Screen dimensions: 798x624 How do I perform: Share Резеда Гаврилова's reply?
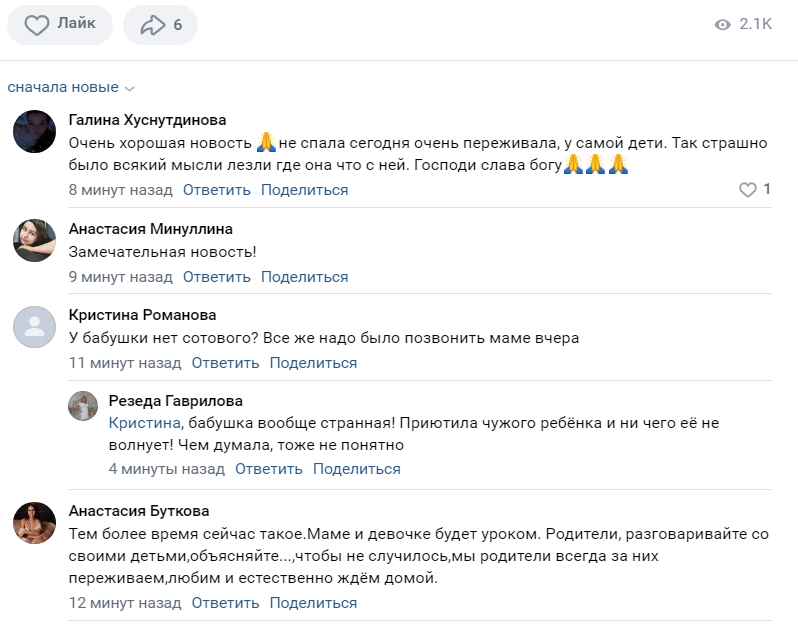(356, 468)
